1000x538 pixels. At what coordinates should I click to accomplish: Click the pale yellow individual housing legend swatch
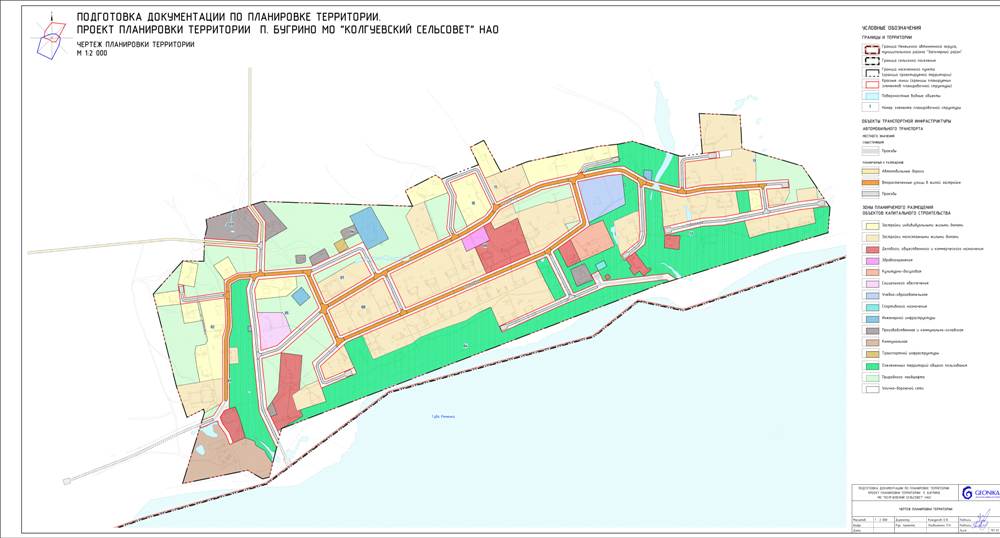coord(871,226)
